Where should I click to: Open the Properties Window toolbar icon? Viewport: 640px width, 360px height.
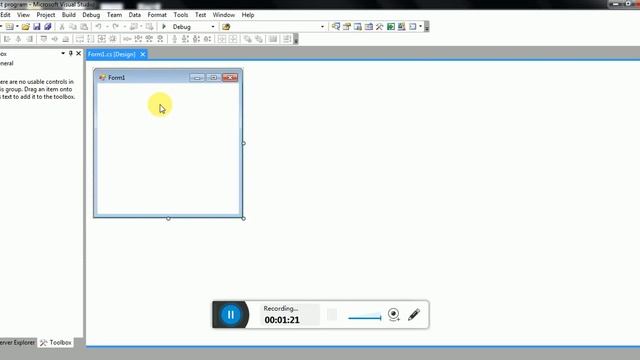tap(347, 27)
